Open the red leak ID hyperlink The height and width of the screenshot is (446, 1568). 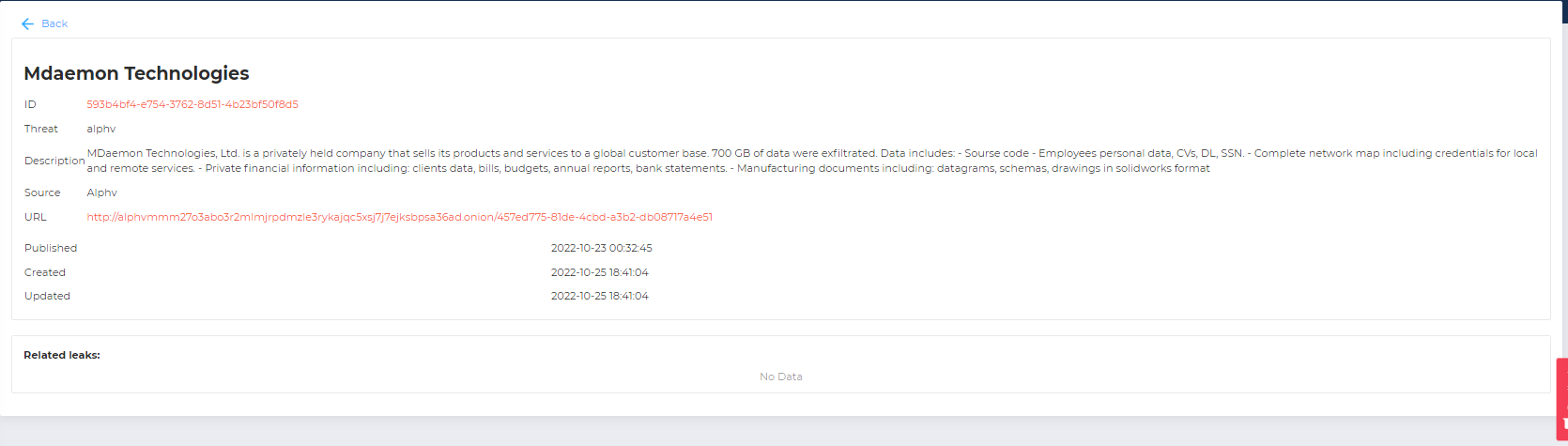pyautogui.click(x=192, y=104)
